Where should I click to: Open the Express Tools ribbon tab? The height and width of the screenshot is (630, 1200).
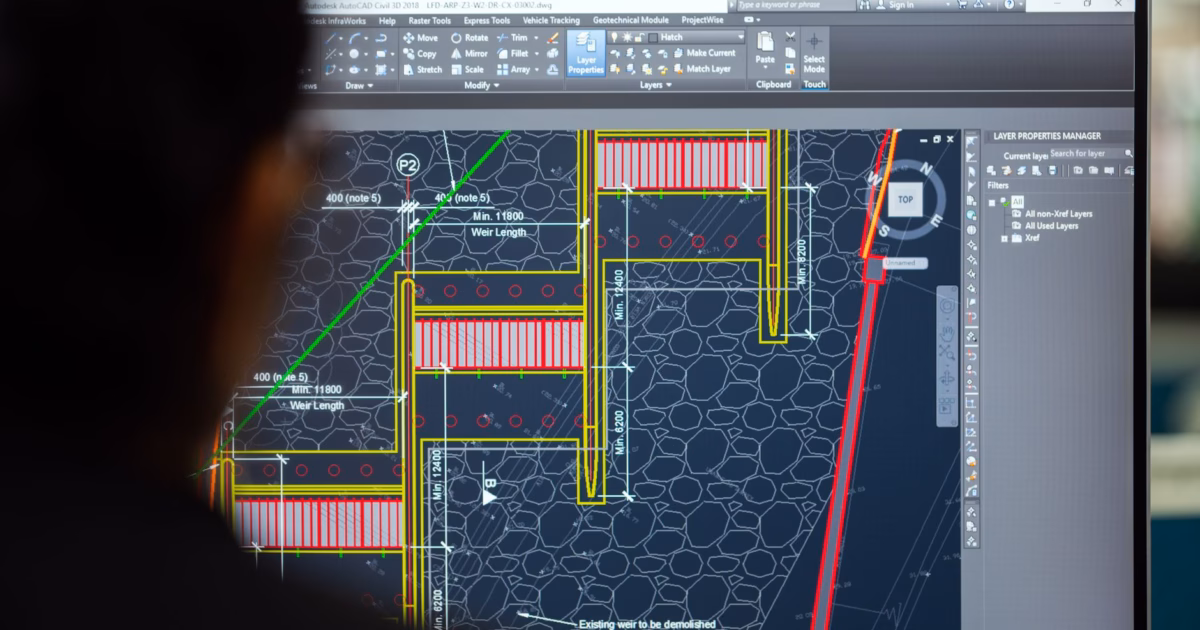pyautogui.click(x=487, y=20)
